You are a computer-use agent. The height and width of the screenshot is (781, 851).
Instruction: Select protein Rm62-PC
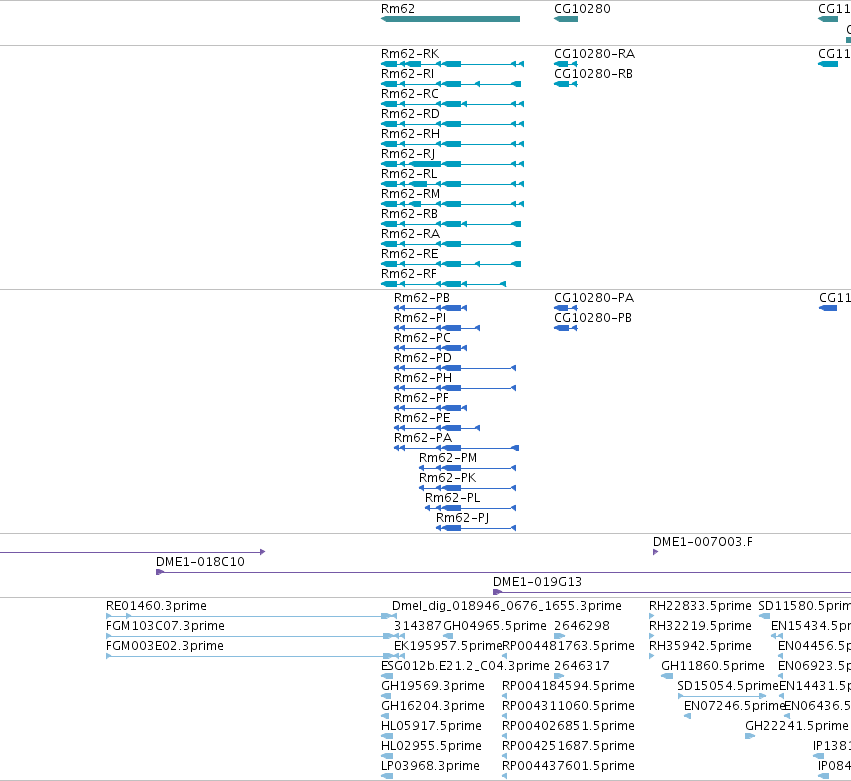(430, 348)
